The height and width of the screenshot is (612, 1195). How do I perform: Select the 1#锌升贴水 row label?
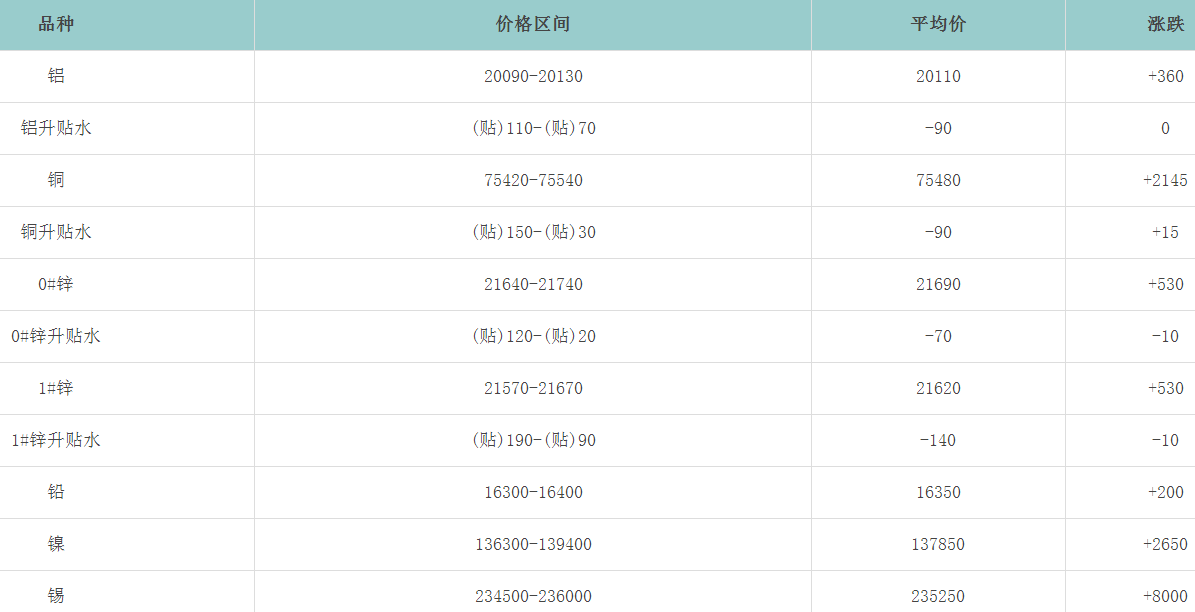click(x=56, y=440)
